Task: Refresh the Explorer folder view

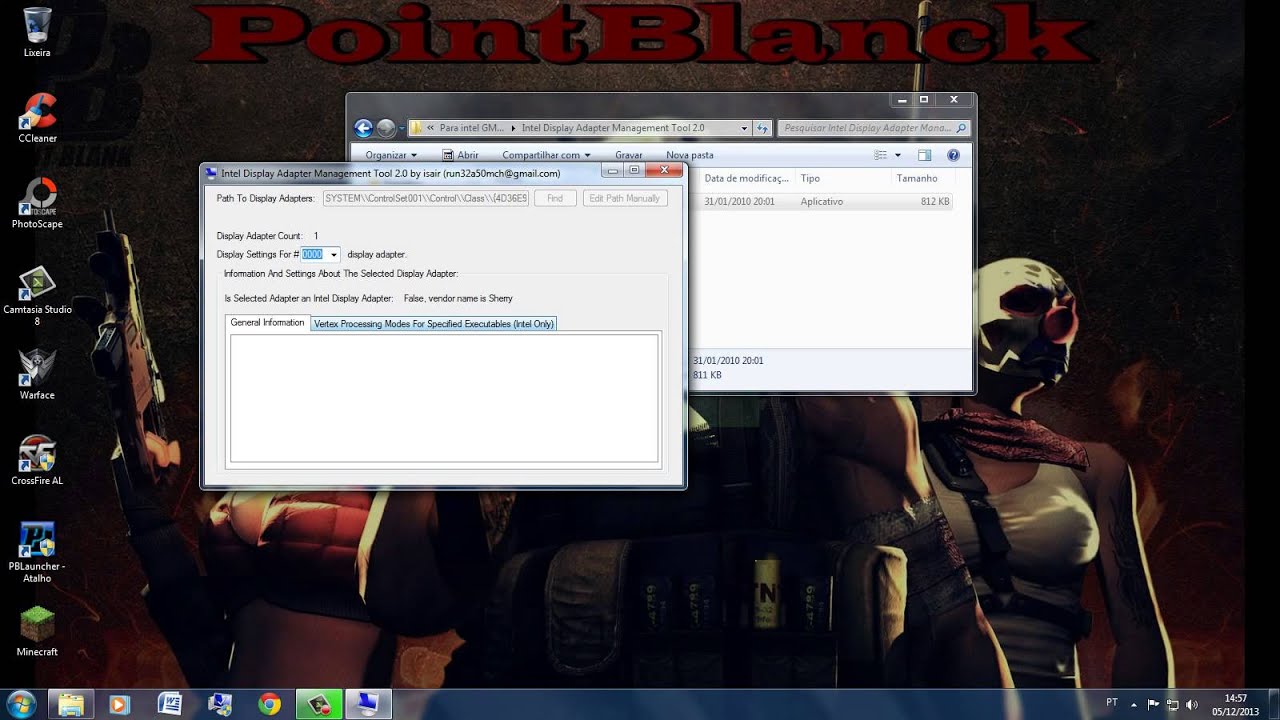Action: [762, 128]
